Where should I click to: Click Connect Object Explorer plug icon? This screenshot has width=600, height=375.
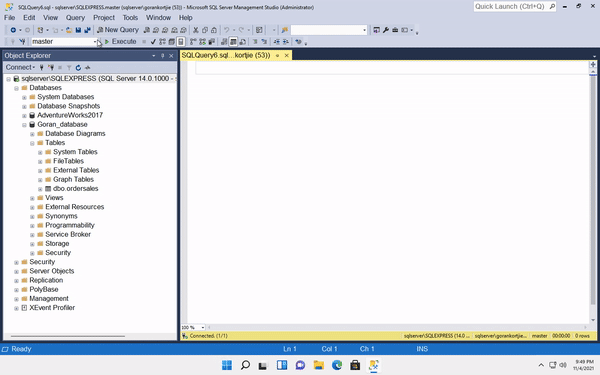[x=41, y=67]
